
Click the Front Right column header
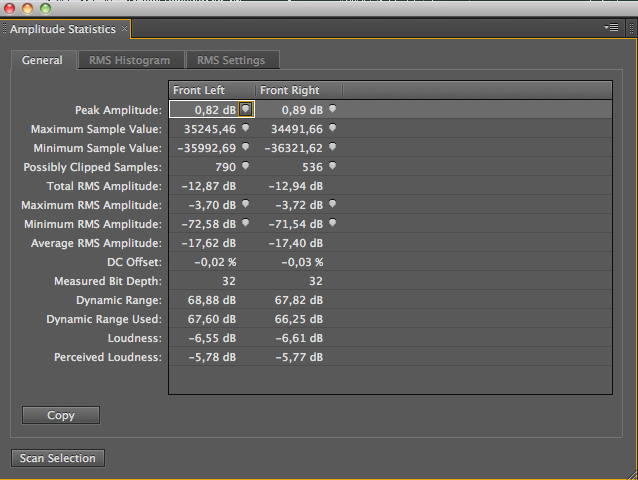[298, 91]
